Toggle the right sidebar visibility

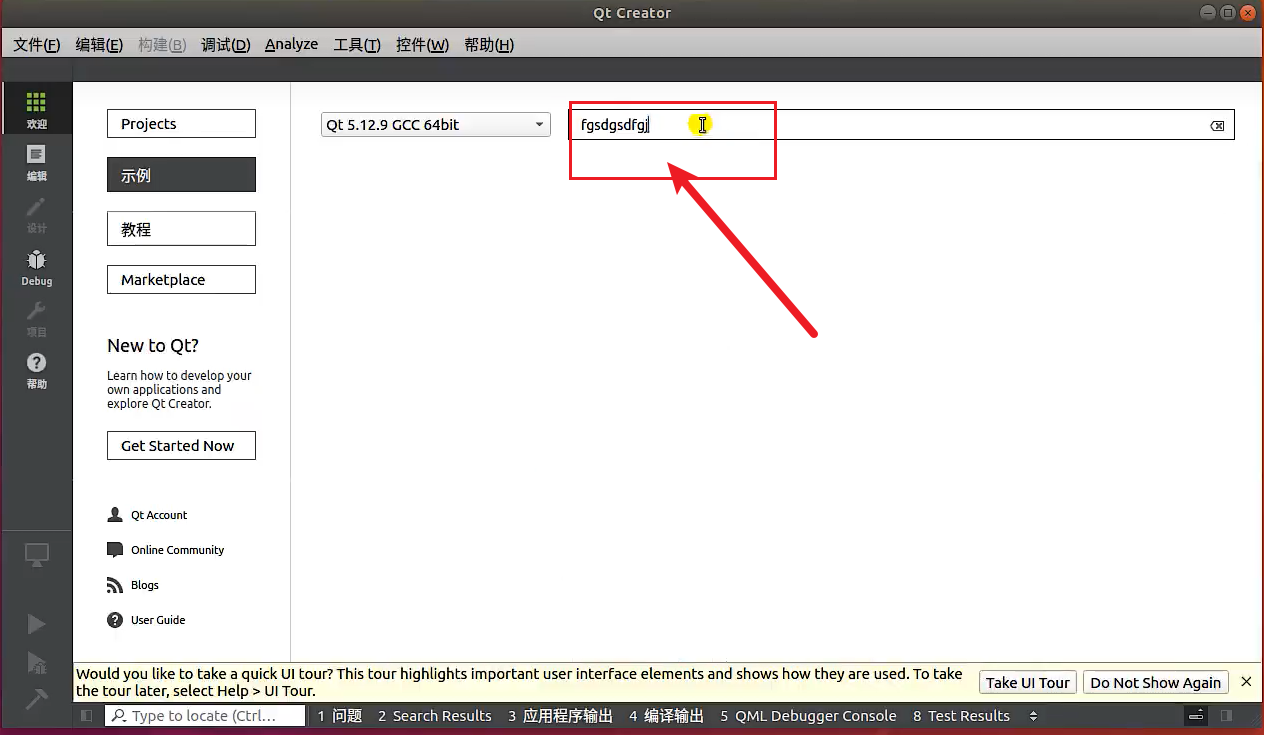coord(1227,716)
